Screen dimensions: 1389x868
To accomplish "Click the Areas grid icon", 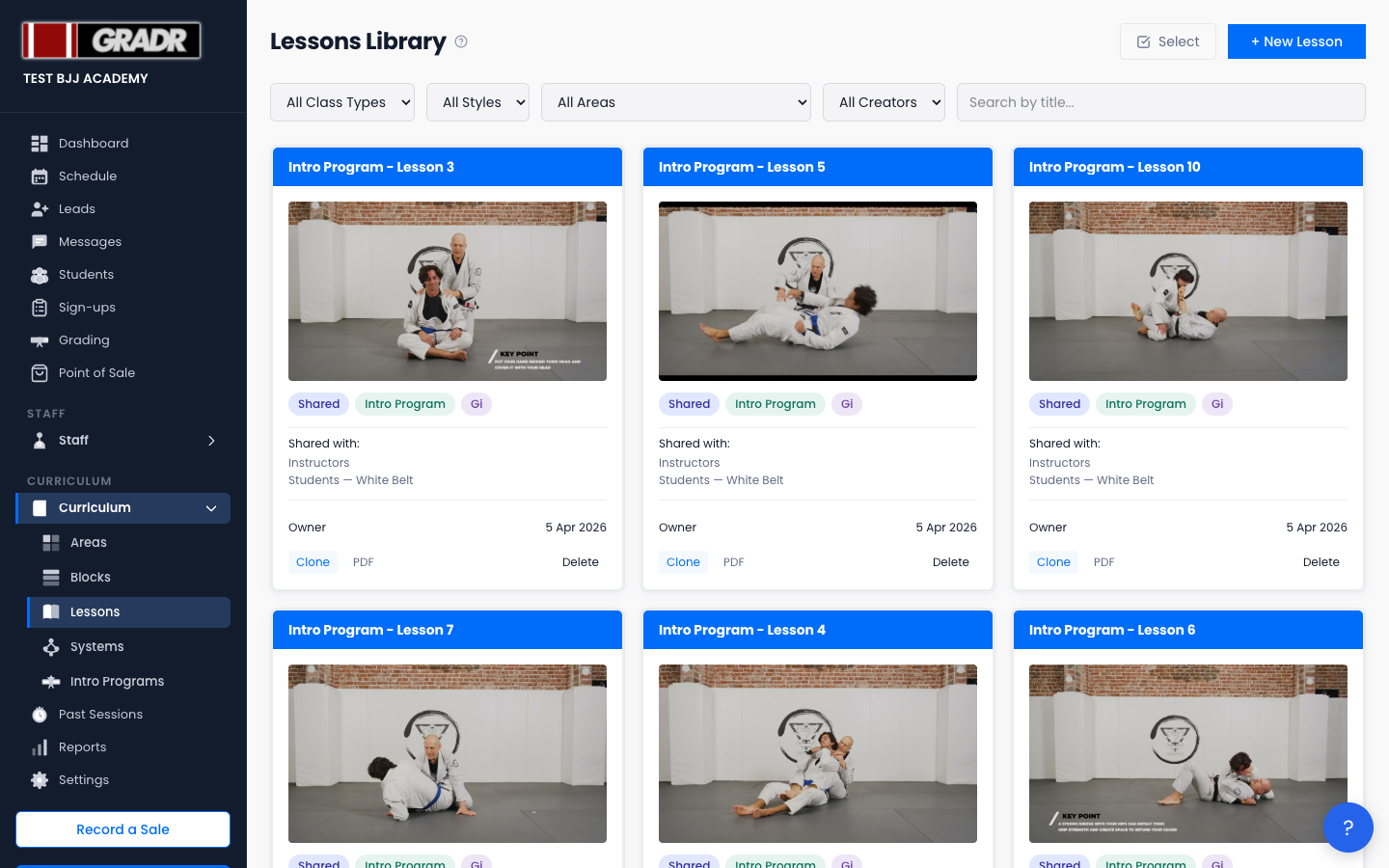I will 51,543.
